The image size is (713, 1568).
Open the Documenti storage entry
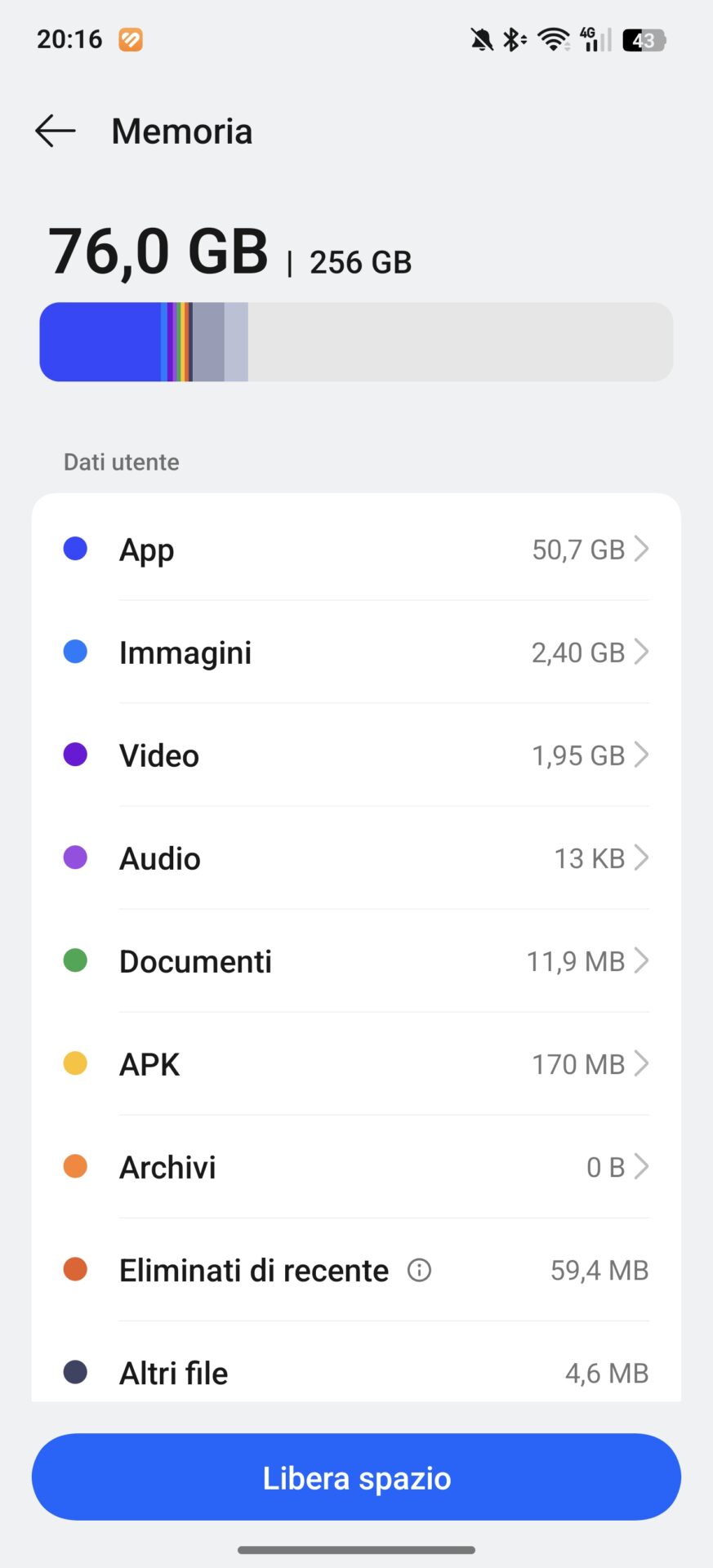coord(356,961)
